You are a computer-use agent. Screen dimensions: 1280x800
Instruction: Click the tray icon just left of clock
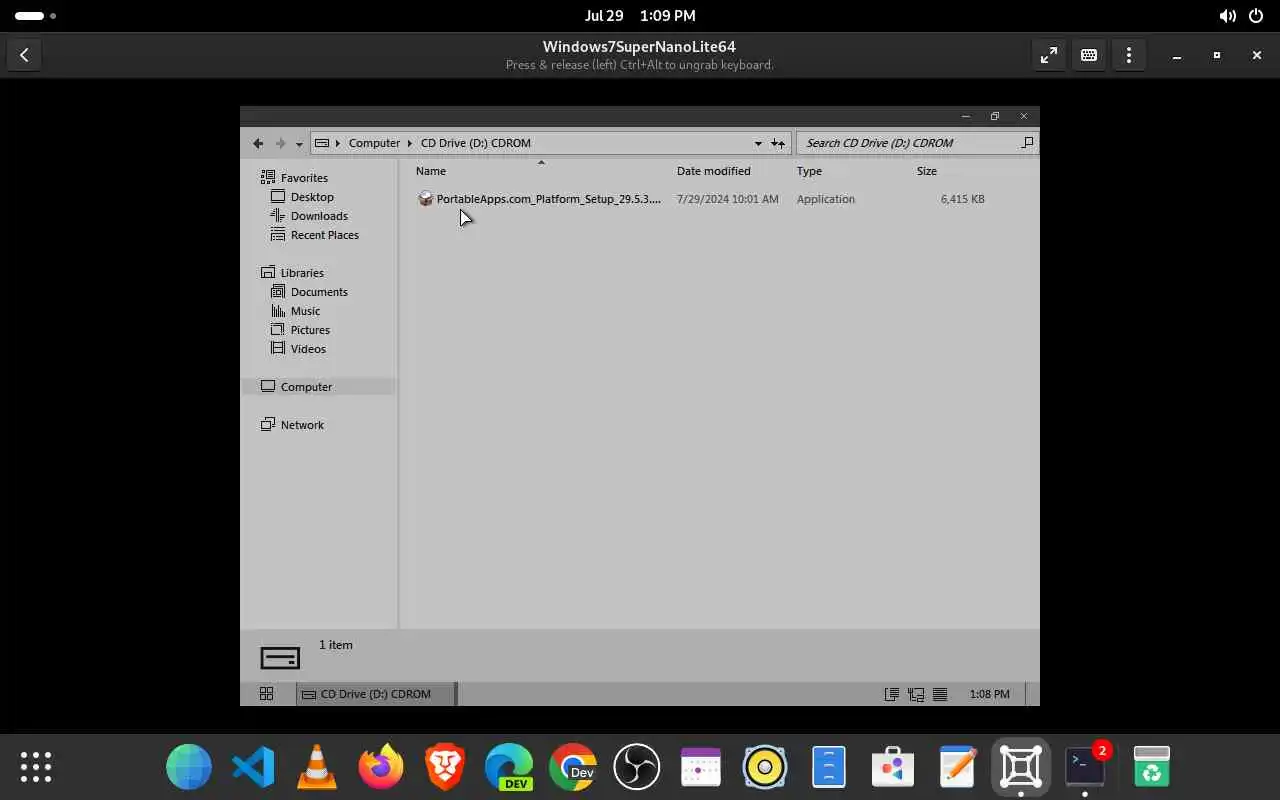(940, 694)
